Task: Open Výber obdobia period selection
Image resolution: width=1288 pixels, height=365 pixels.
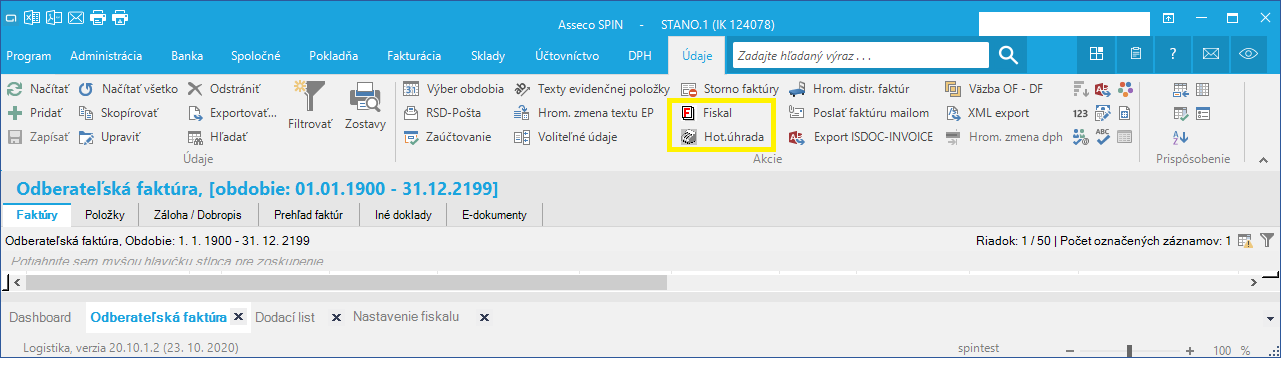Action: tap(453, 89)
